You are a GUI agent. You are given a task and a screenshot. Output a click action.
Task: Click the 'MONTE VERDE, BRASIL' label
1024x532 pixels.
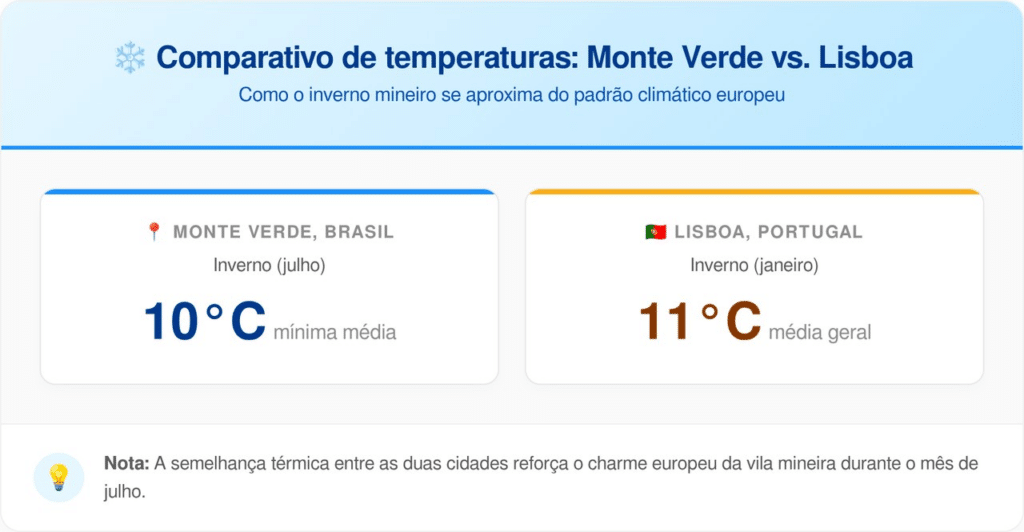[283, 232]
